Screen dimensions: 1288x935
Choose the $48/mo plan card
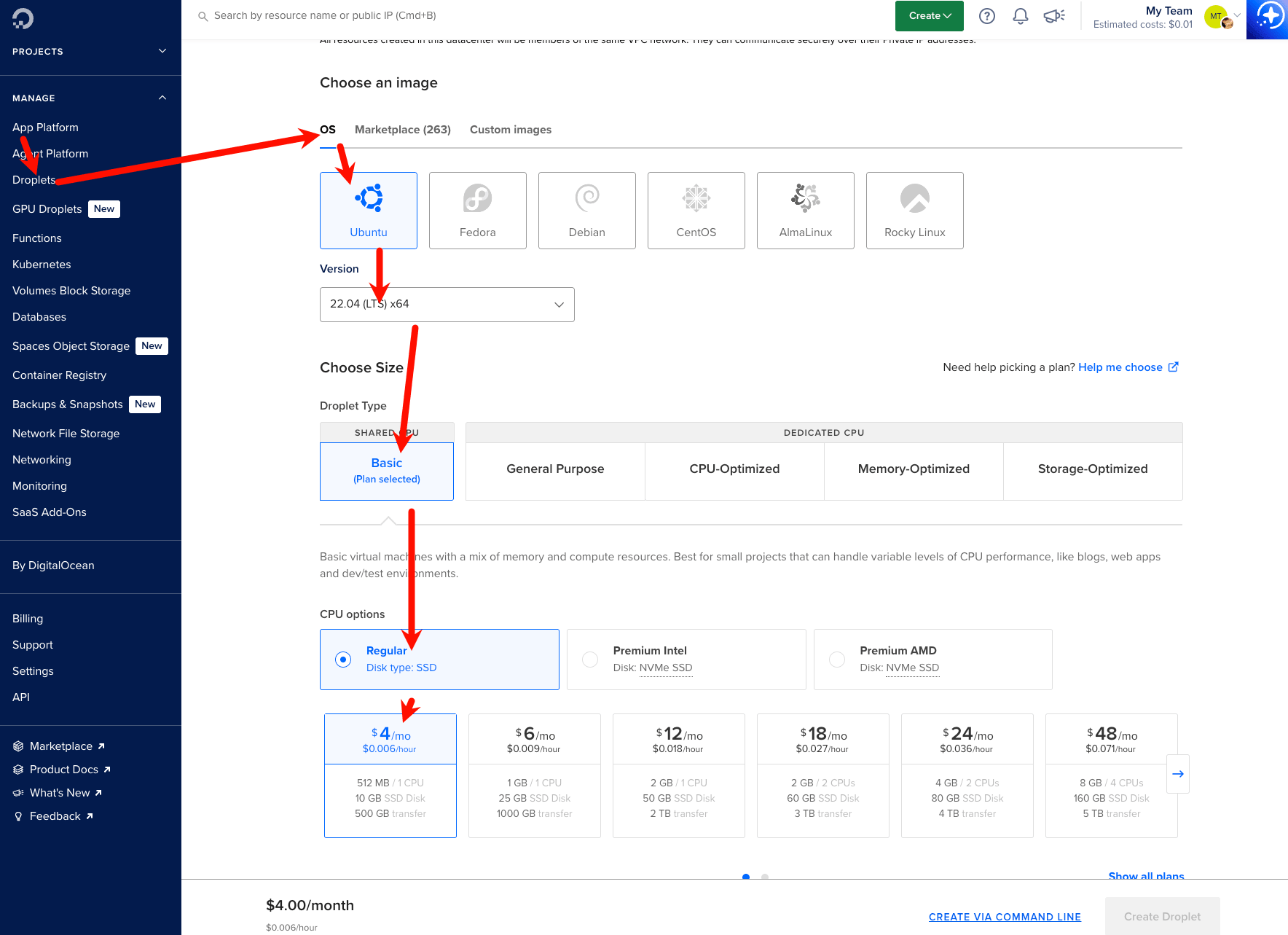(1112, 775)
